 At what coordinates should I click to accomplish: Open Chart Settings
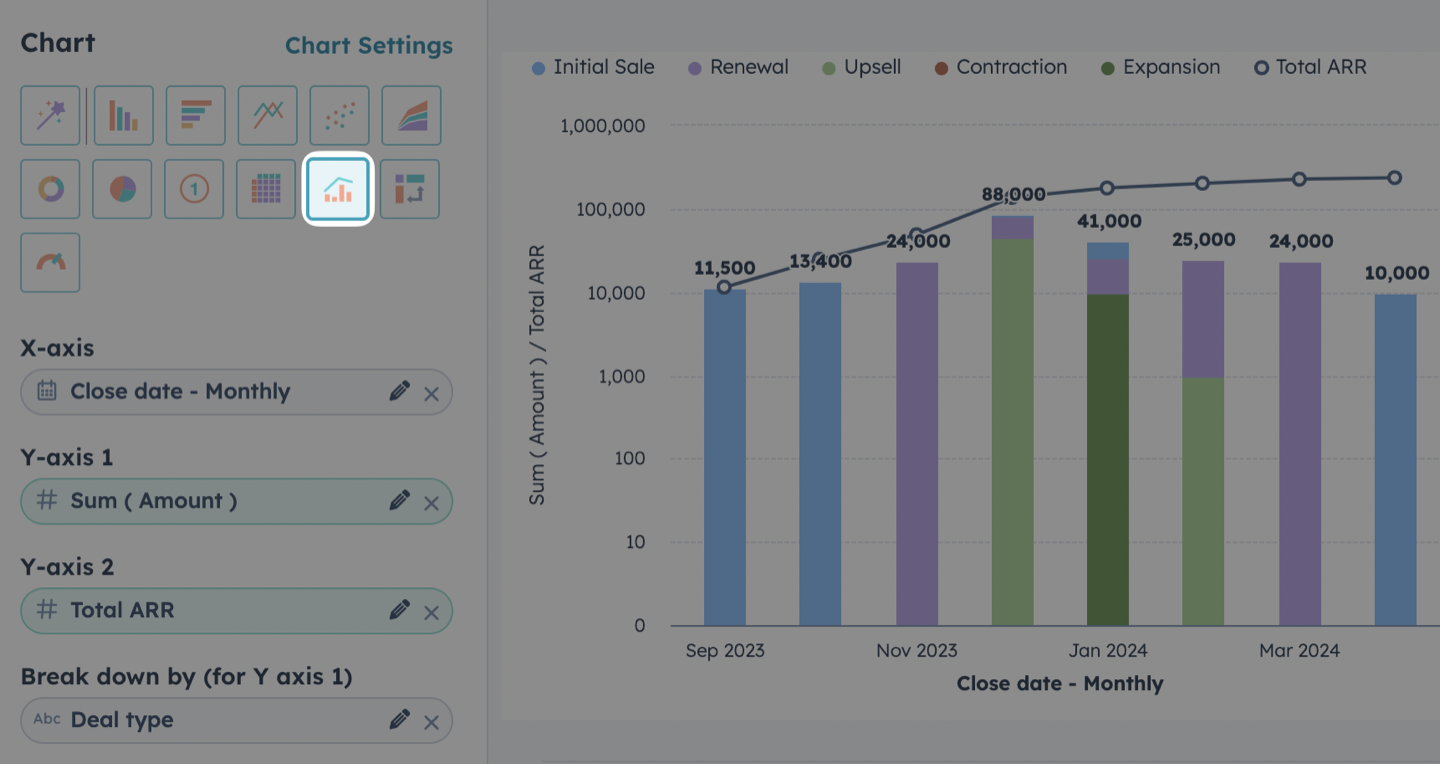(369, 46)
